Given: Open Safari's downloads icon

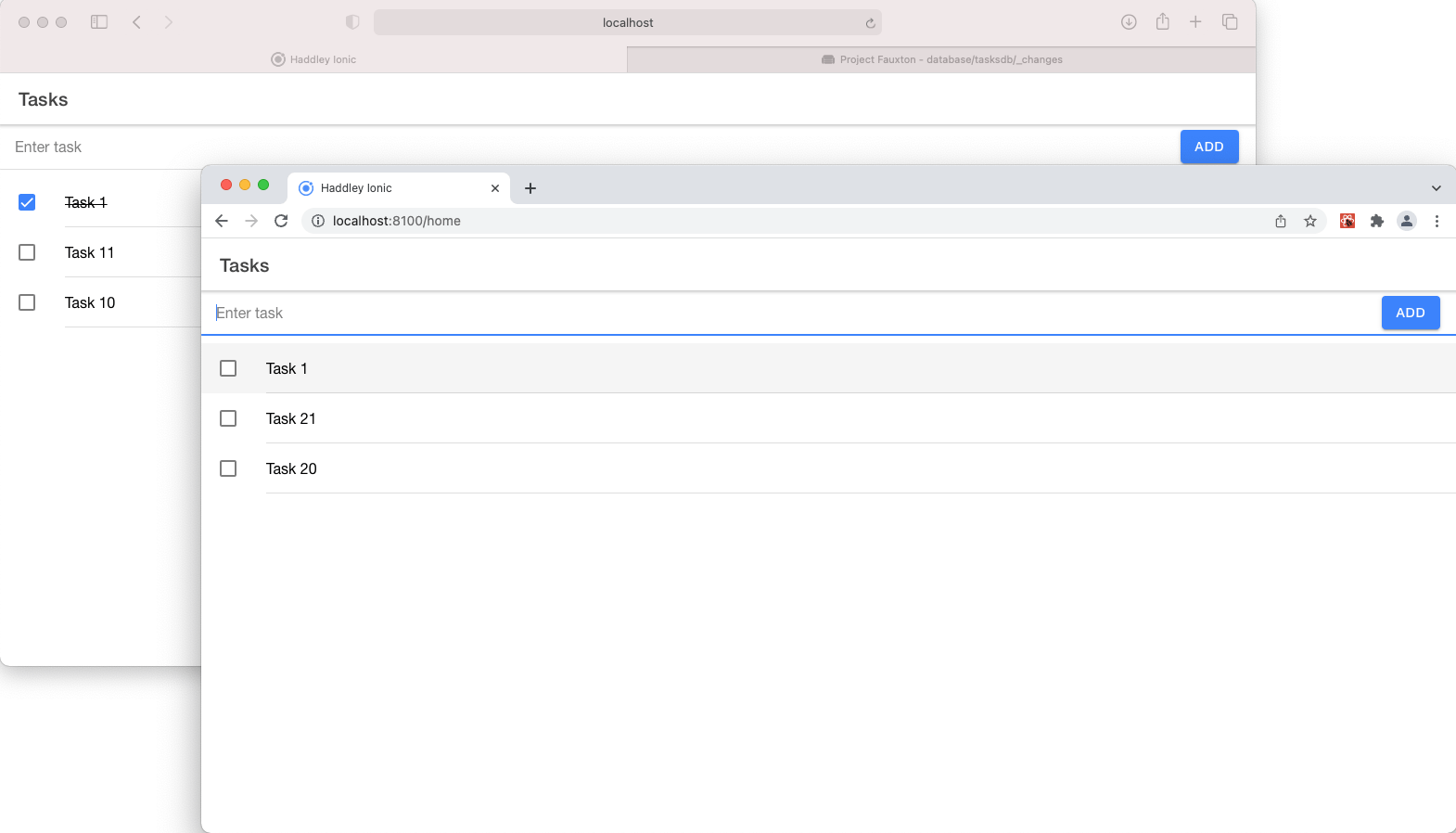Looking at the screenshot, I should click(1129, 22).
